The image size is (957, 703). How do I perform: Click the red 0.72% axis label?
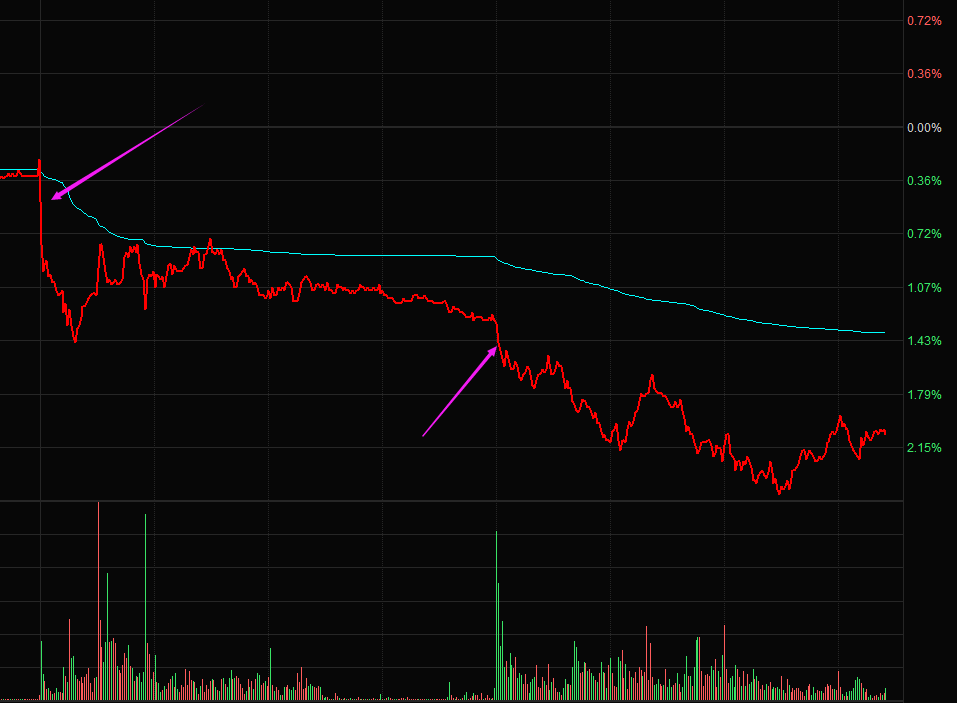pos(924,21)
